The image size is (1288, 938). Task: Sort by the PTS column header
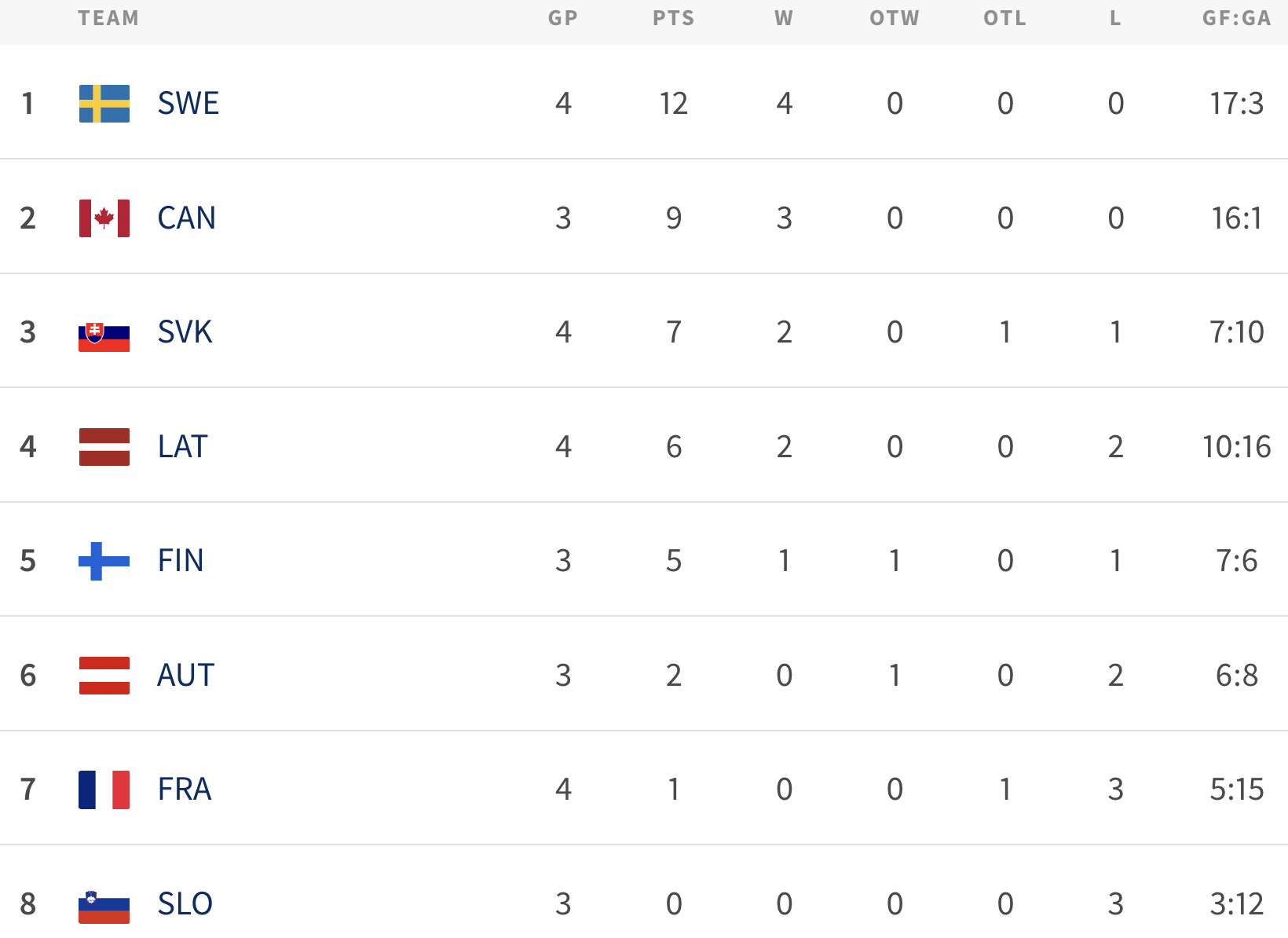(x=673, y=18)
